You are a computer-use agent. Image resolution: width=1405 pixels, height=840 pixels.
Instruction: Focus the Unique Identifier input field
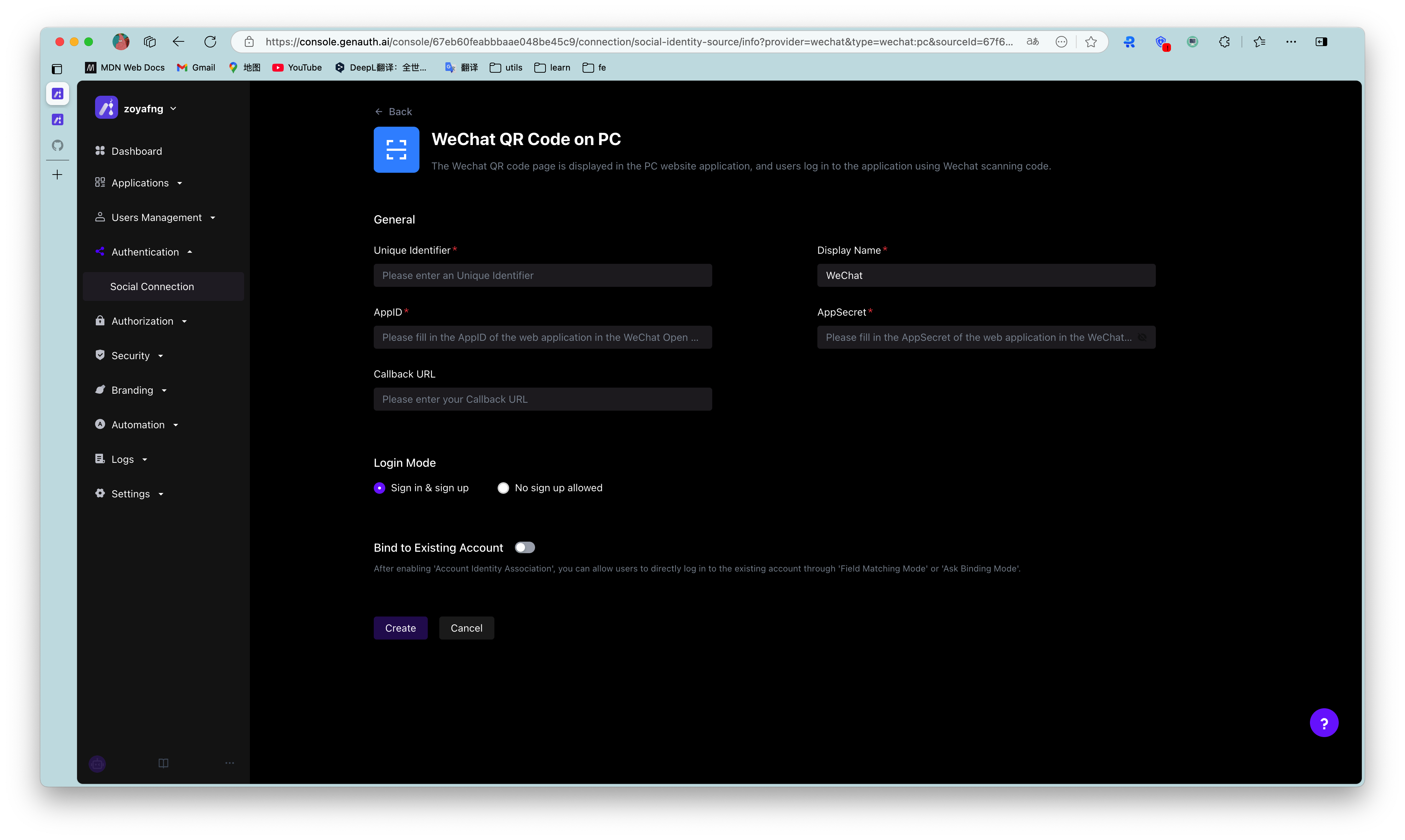[x=543, y=276]
